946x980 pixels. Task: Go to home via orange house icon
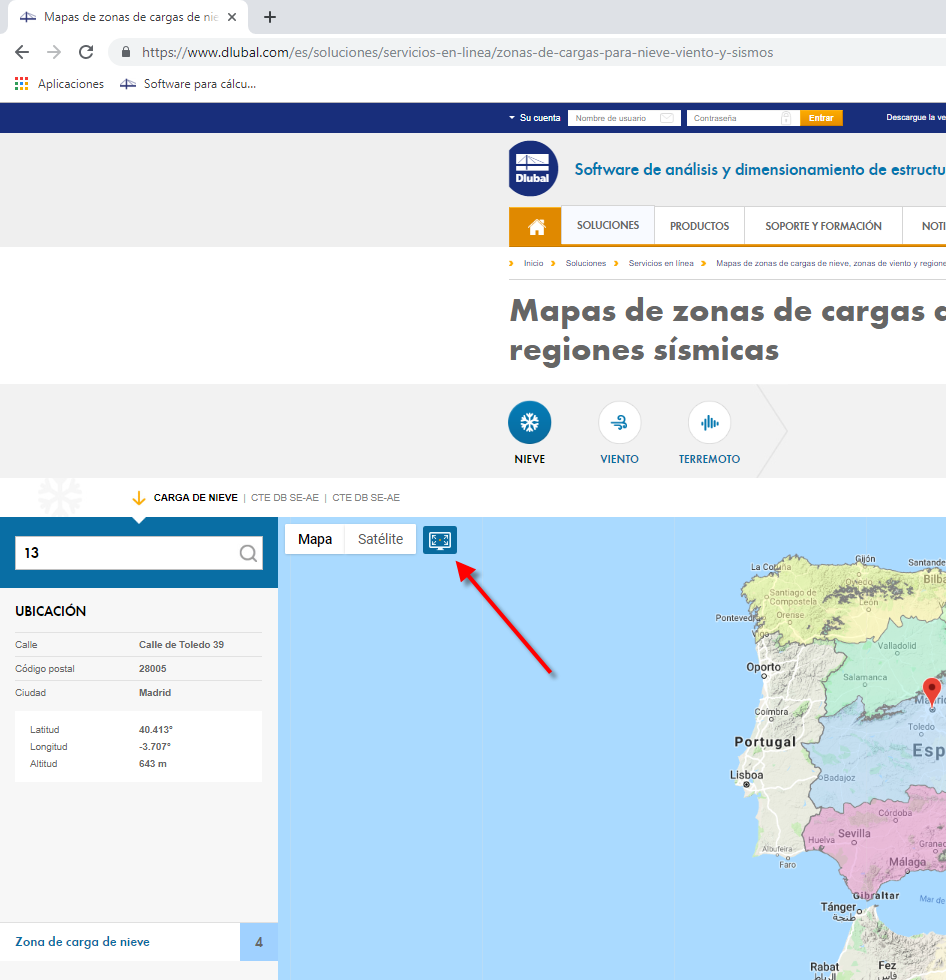click(x=535, y=227)
